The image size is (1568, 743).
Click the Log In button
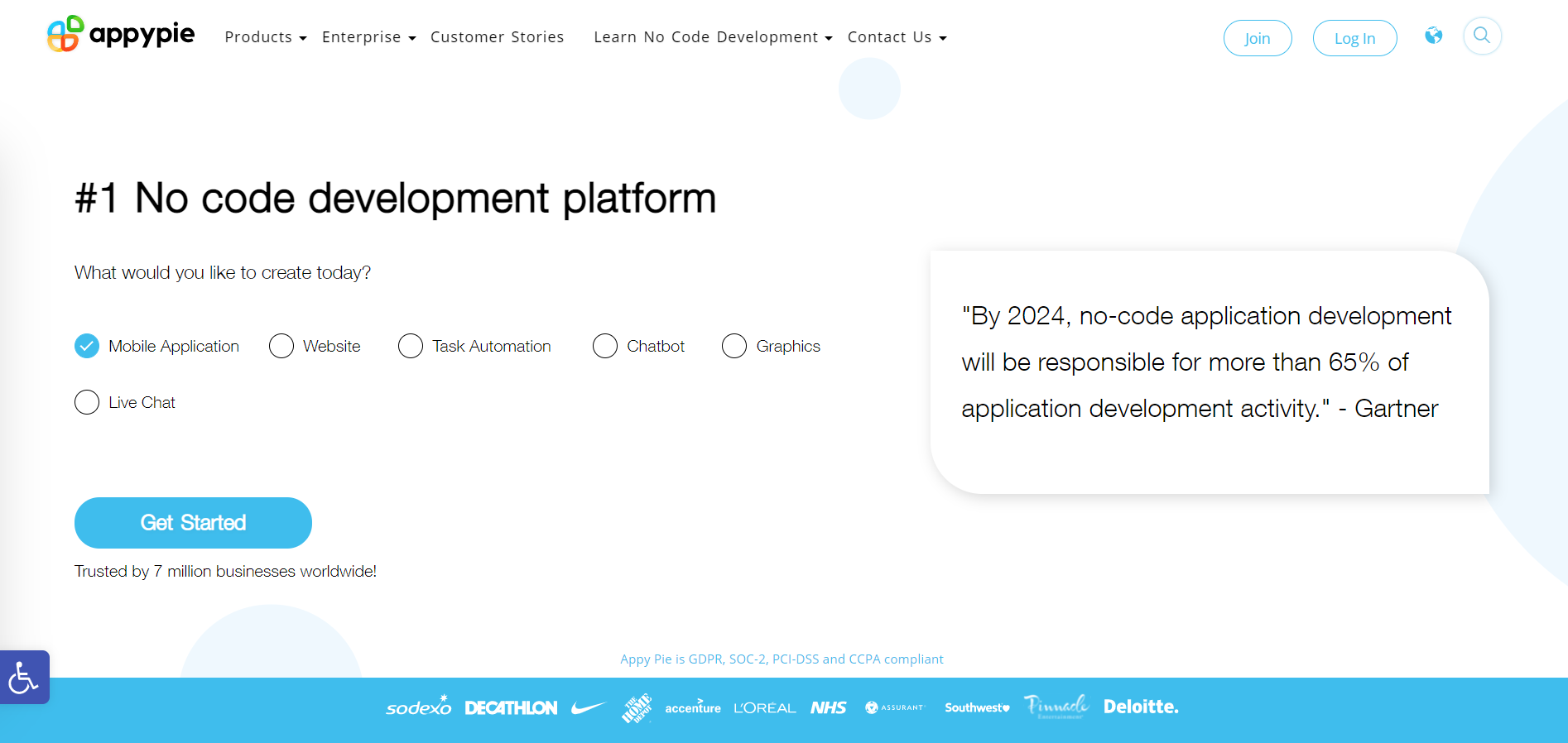click(x=1355, y=38)
